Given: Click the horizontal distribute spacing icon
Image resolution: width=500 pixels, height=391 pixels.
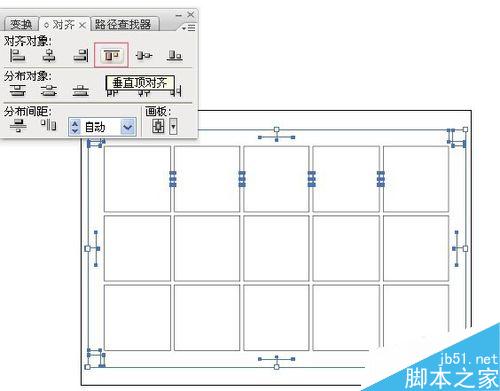Looking at the screenshot, I should pos(49,125).
